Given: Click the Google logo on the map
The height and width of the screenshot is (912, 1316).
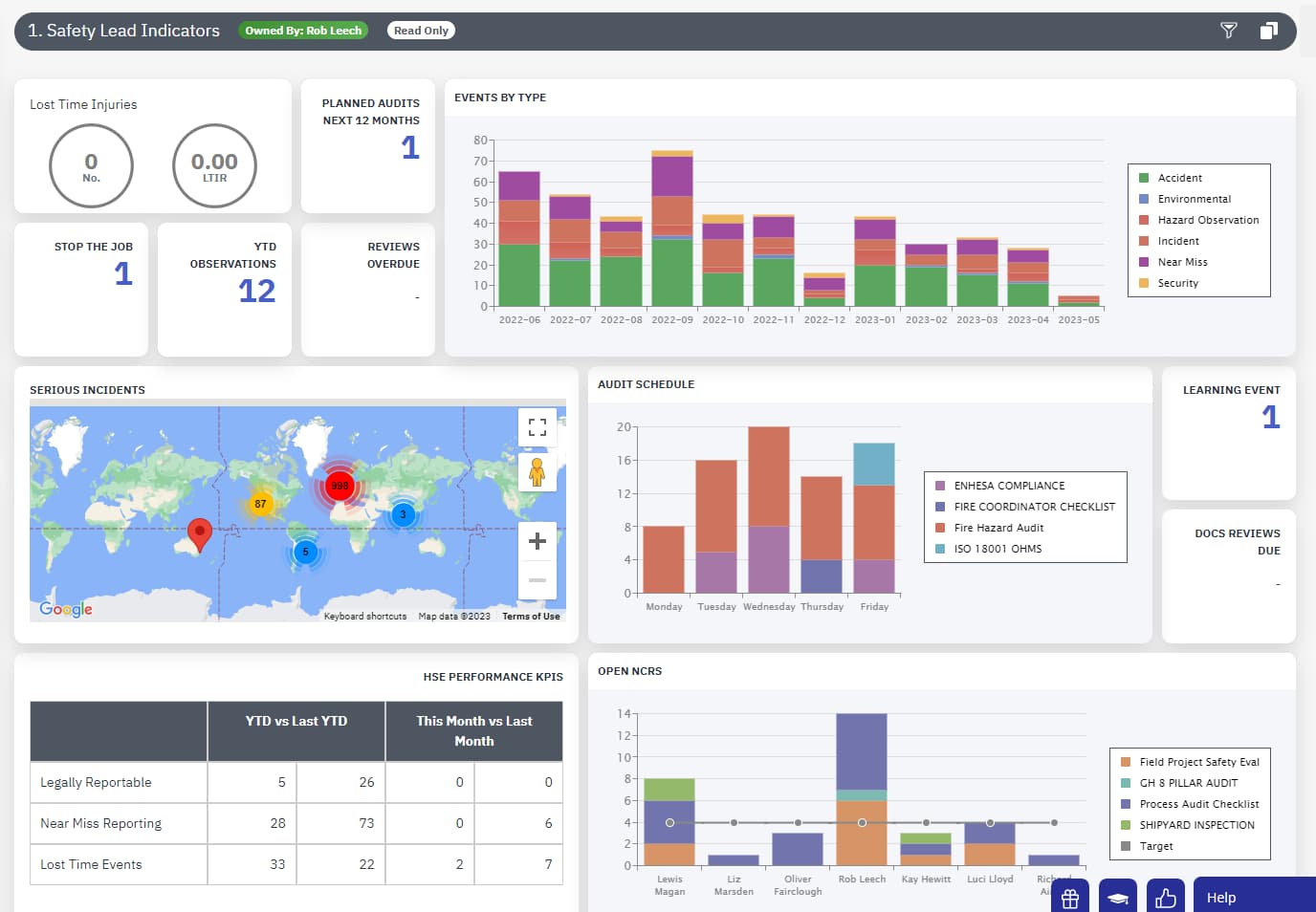Looking at the screenshot, I should click(x=63, y=609).
